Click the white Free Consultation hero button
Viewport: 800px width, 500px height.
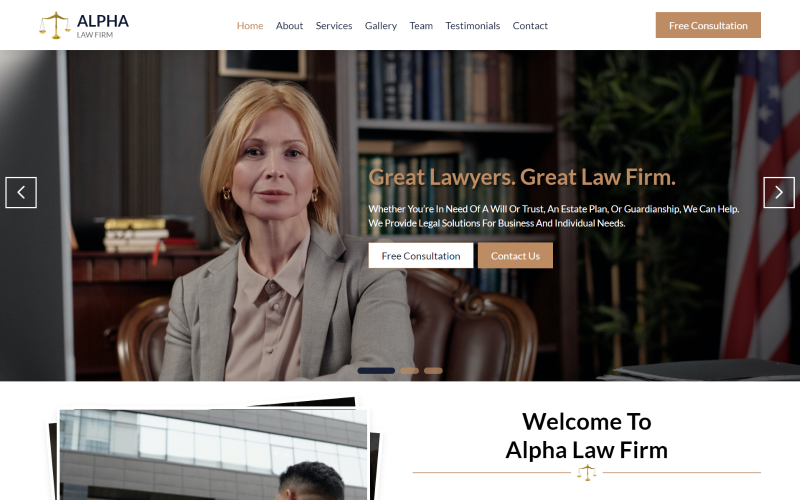pos(421,256)
